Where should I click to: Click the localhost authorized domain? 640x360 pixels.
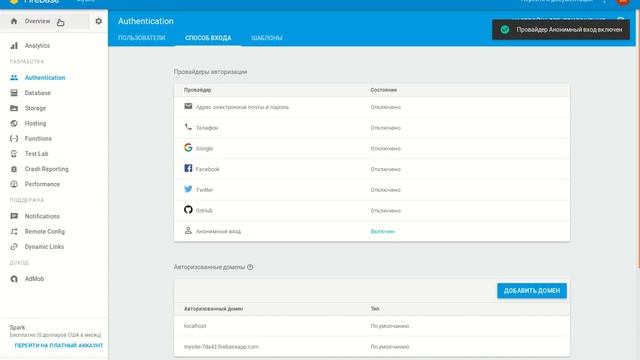coord(195,326)
